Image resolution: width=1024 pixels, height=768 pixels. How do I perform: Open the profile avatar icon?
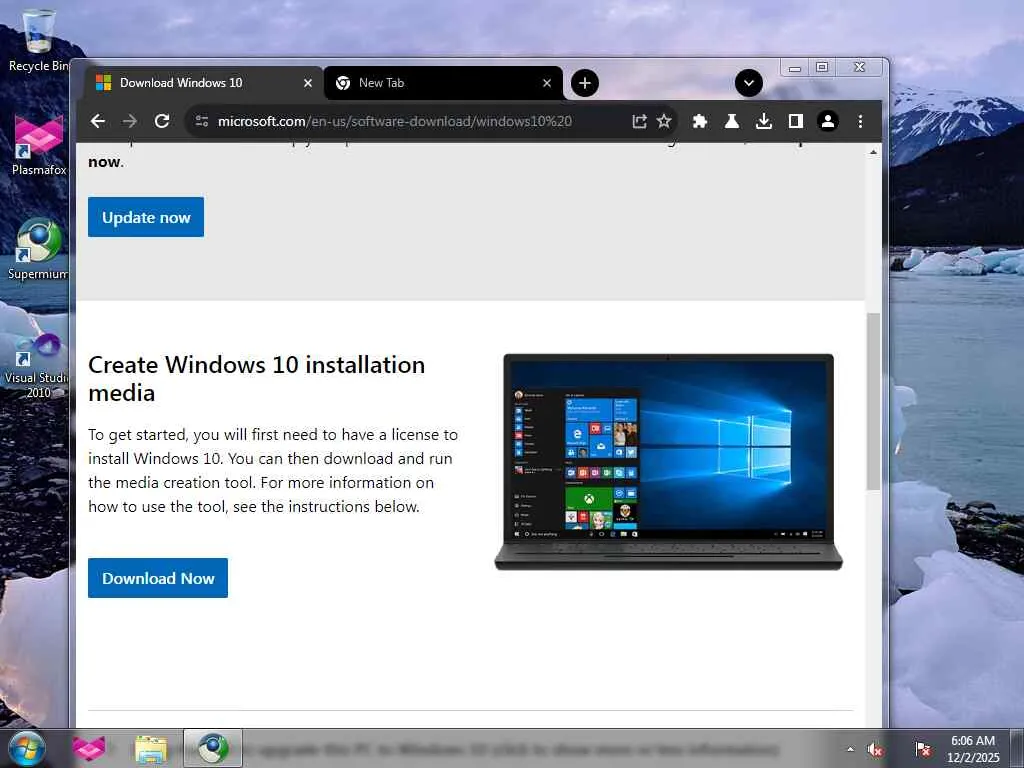click(x=827, y=121)
